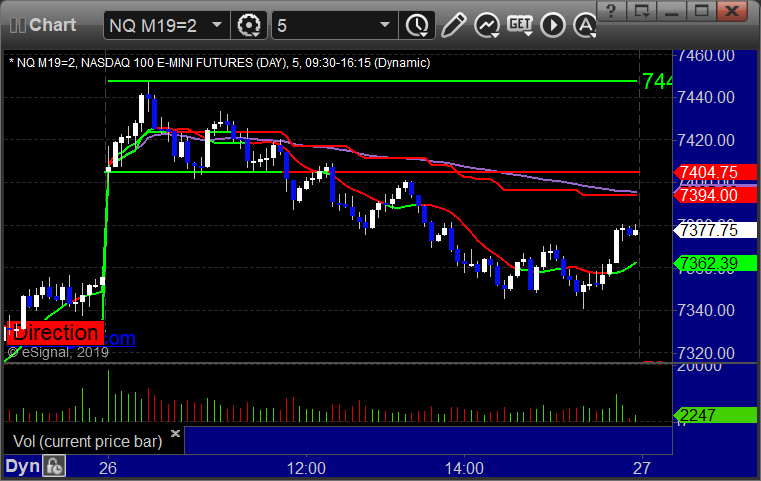Click the white 7377.75 last price label

coord(715,230)
